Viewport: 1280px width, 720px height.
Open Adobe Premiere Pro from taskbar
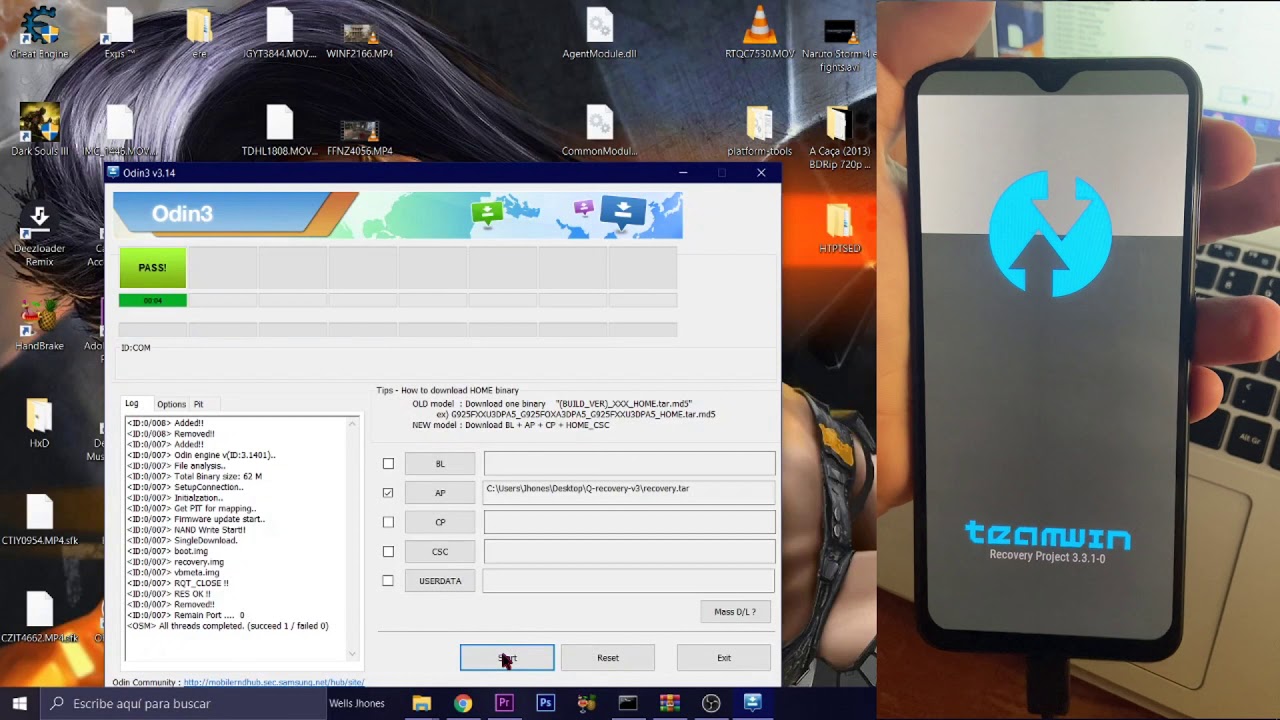click(x=504, y=703)
